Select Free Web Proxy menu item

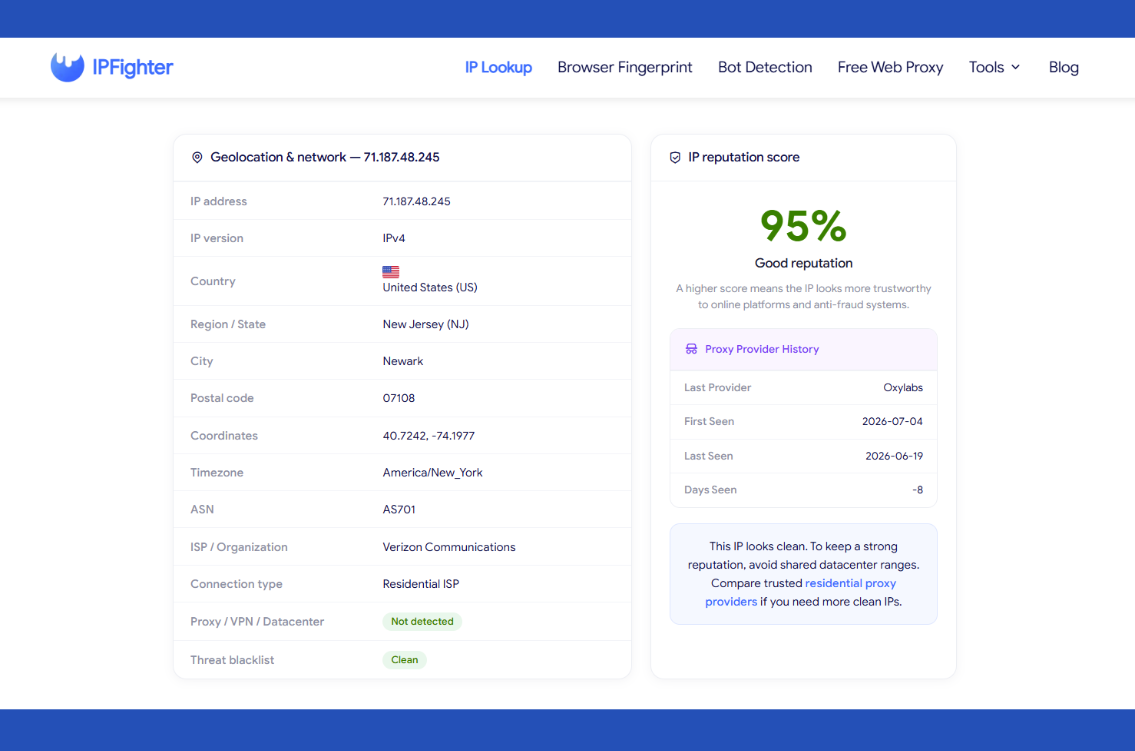(890, 67)
